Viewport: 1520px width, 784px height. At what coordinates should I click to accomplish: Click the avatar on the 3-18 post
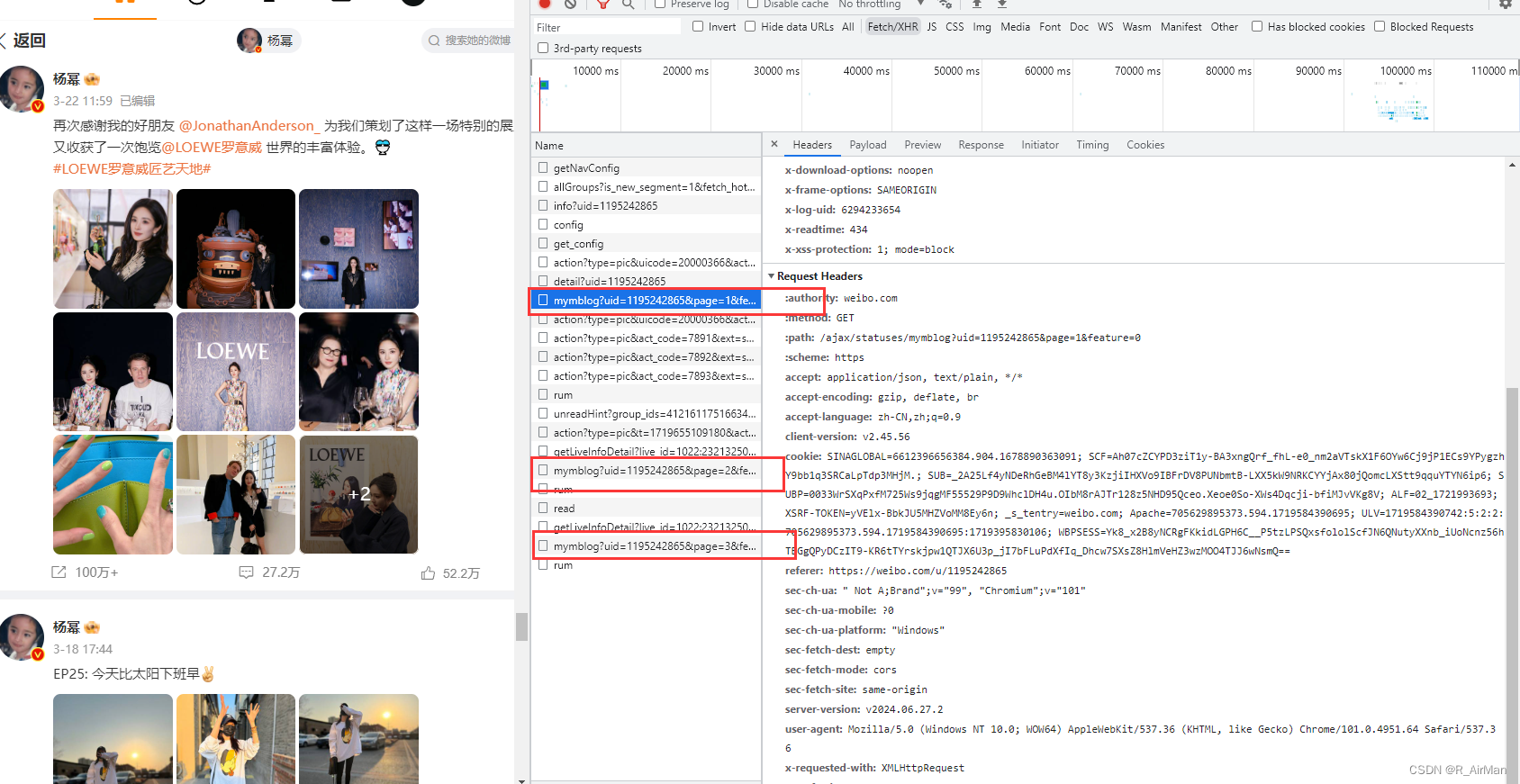[x=22, y=637]
